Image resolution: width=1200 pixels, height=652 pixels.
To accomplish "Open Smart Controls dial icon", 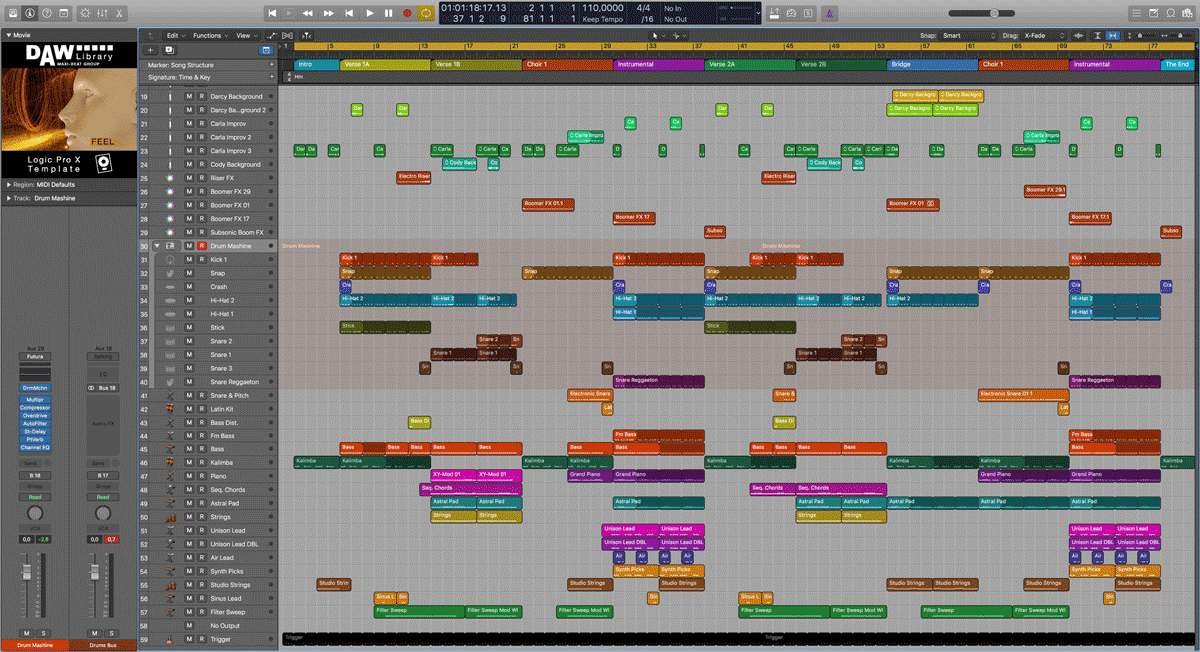I will click(84, 13).
